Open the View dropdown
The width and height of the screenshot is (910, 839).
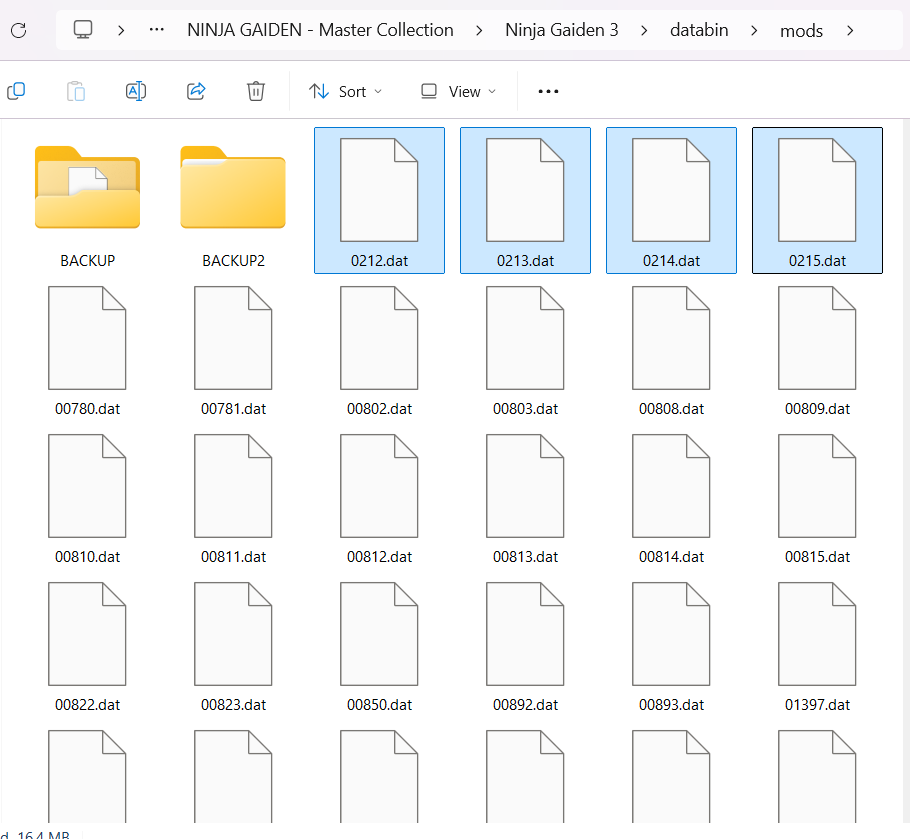point(458,91)
